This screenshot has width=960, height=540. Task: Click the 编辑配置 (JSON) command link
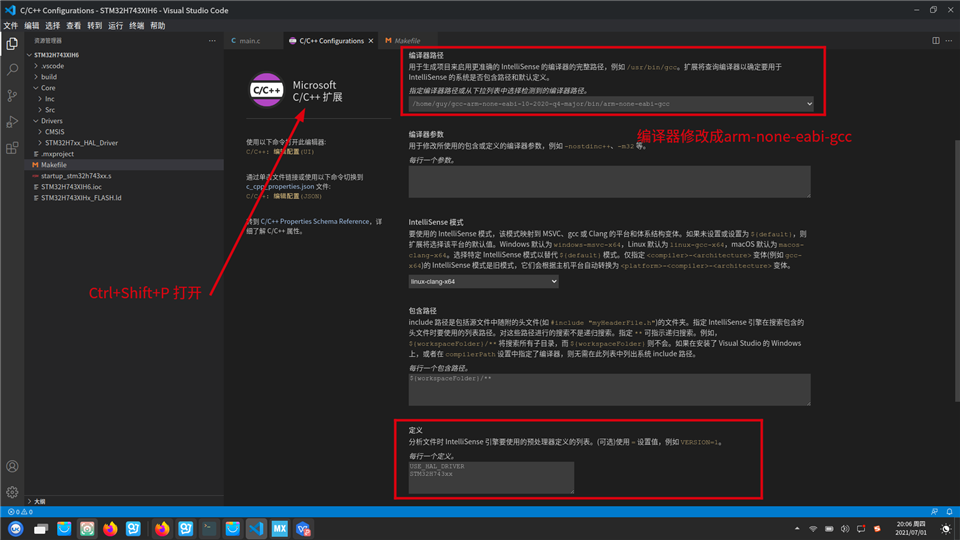point(297,196)
